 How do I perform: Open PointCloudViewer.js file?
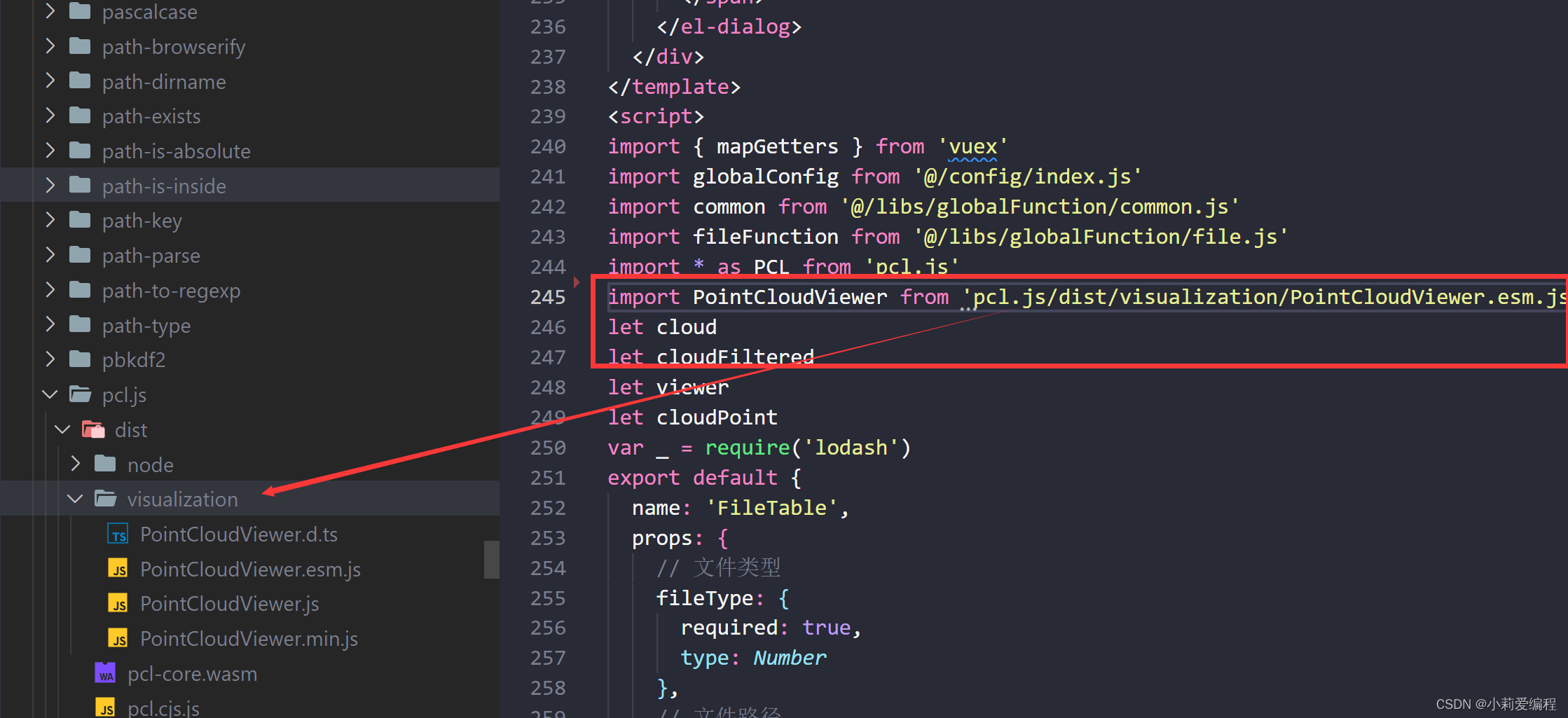click(230, 604)
